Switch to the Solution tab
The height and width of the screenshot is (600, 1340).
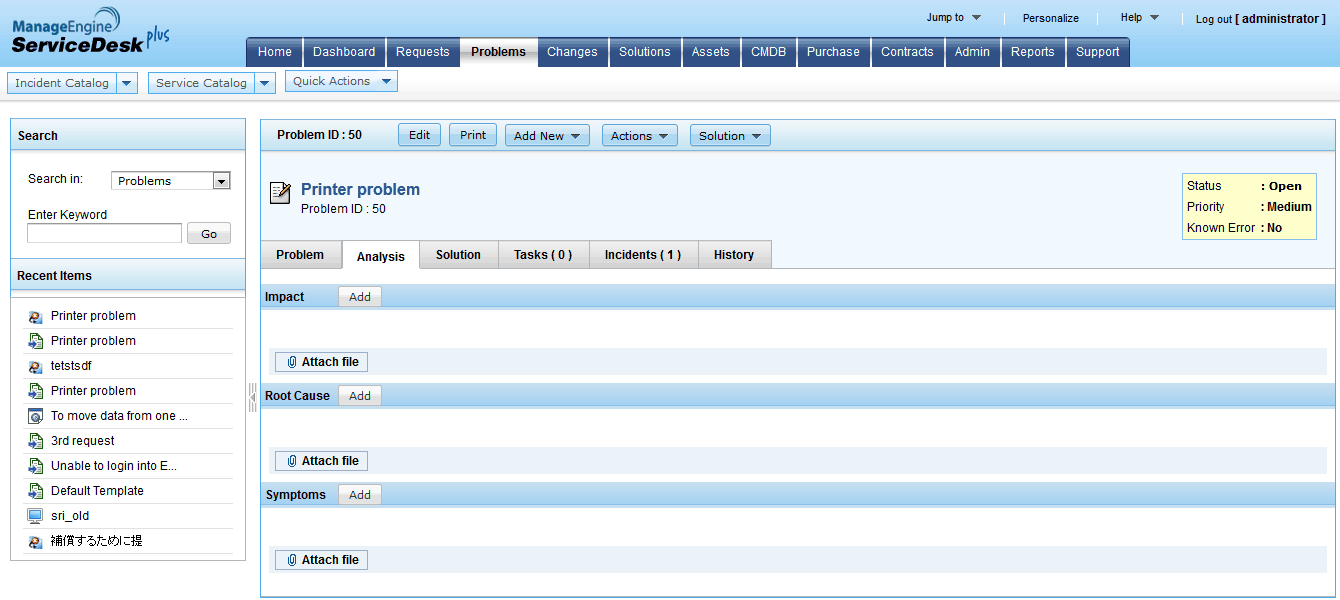pos(458,255)
